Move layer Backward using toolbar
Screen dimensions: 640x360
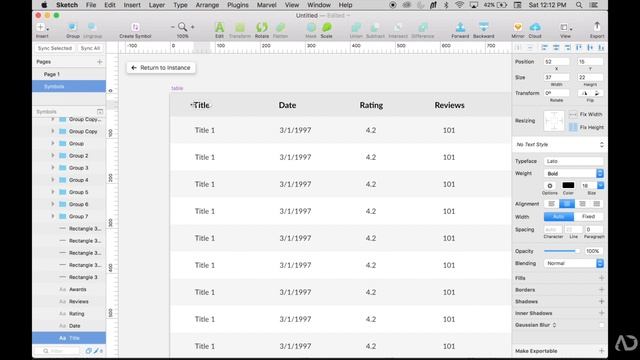pos(484,27)
